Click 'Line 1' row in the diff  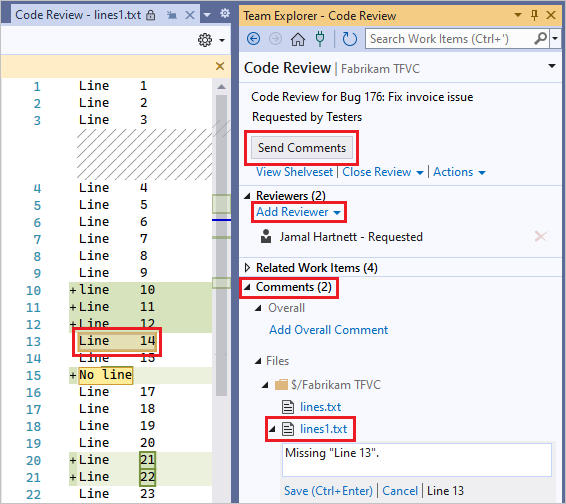113,86
